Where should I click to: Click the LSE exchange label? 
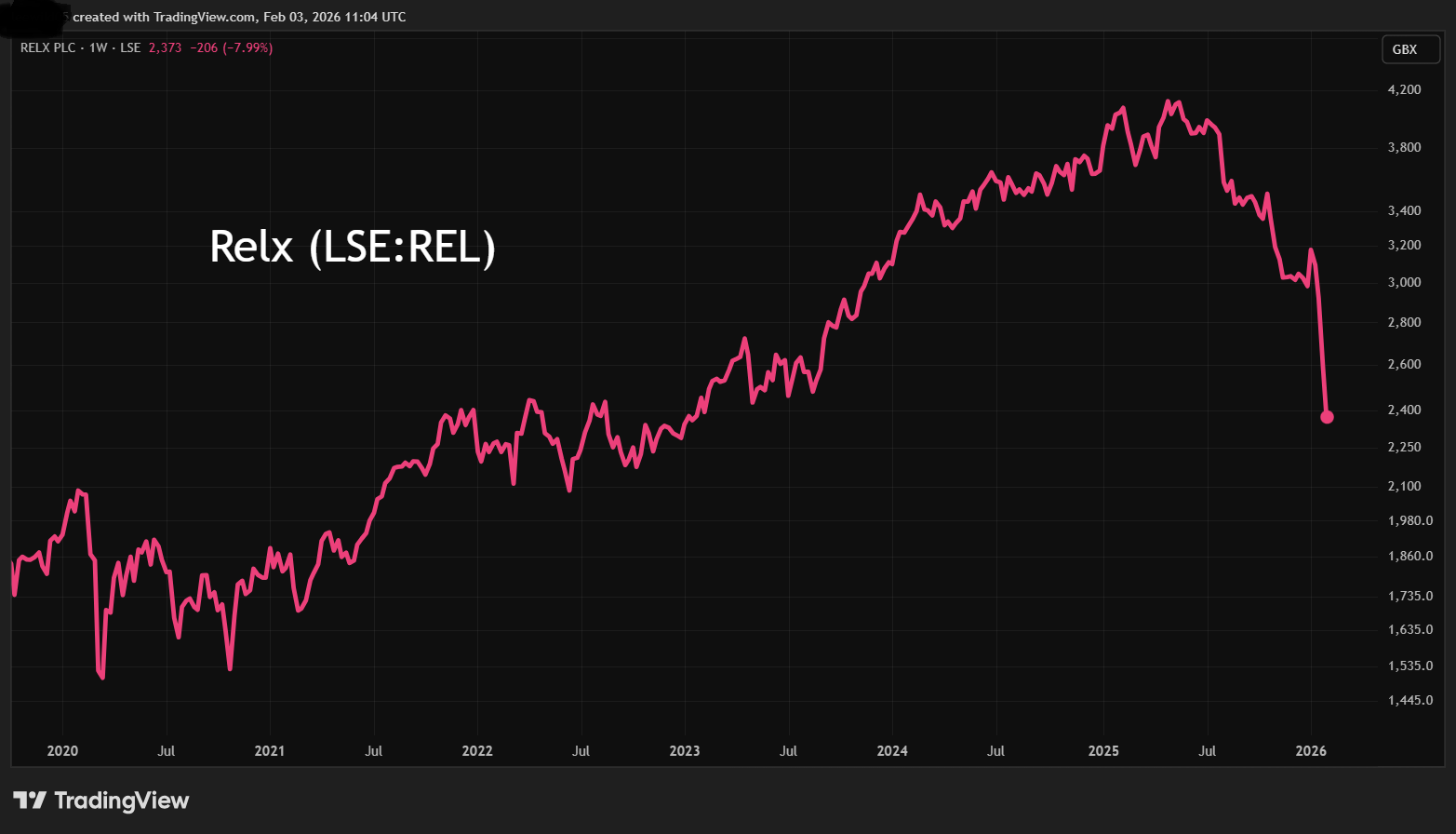point(130,47)
